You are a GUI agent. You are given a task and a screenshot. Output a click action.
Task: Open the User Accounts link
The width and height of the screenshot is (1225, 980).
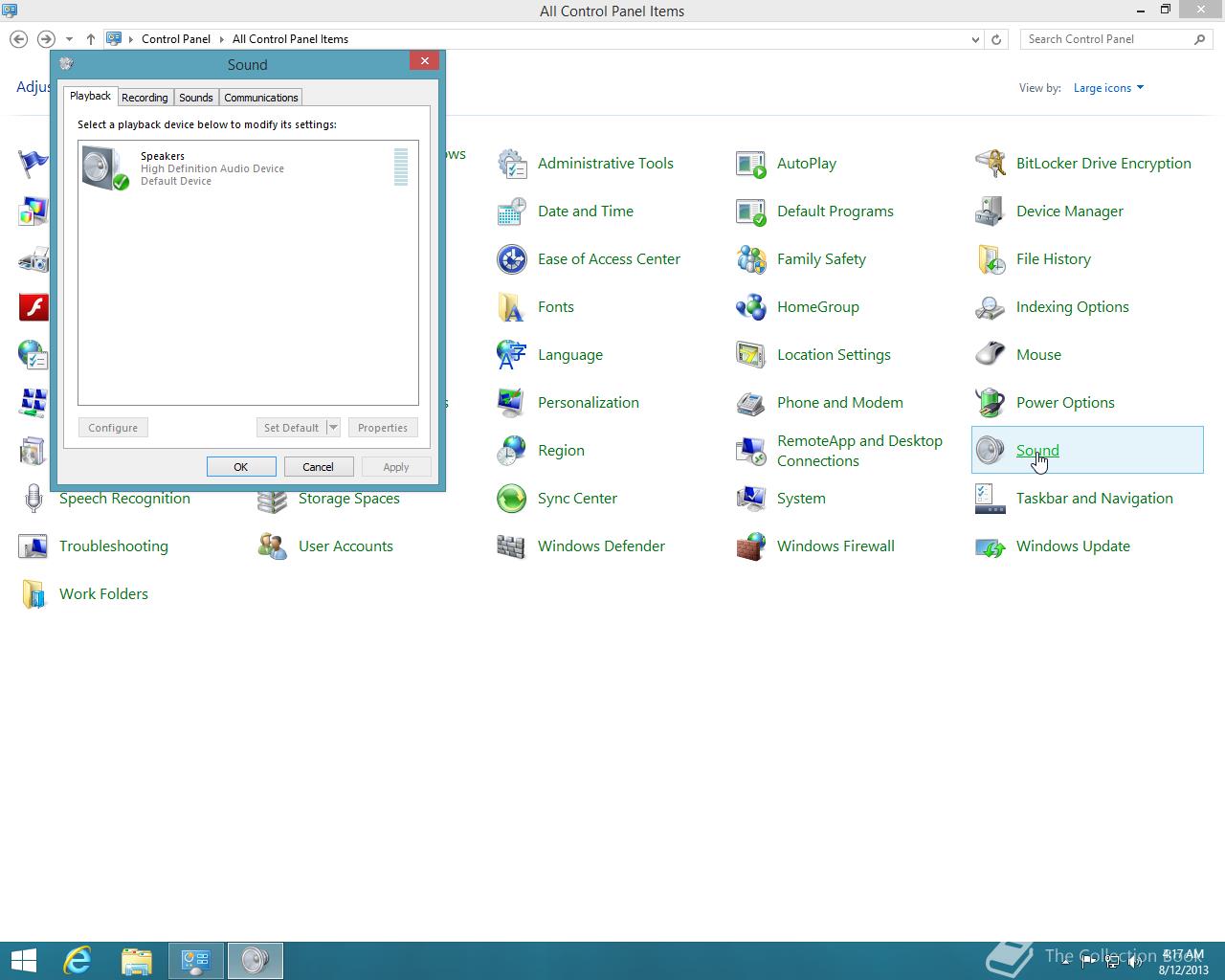click(x=345, y=546)
